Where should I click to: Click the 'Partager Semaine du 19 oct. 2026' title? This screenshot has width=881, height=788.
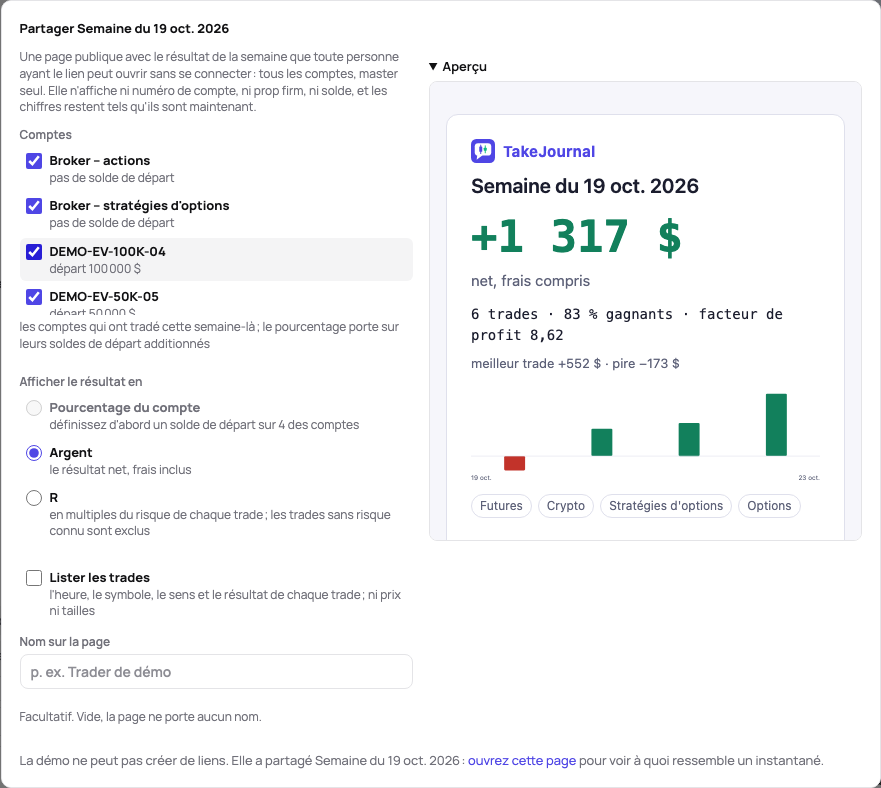click(124, 29)
